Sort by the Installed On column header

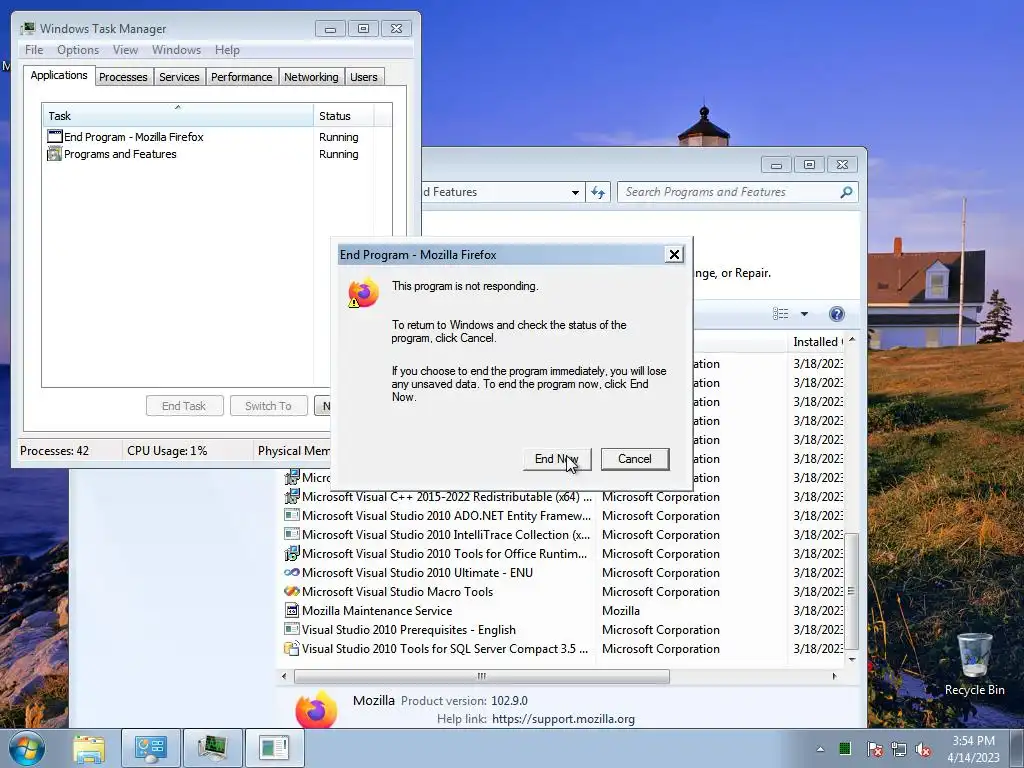tap(817, 342)
